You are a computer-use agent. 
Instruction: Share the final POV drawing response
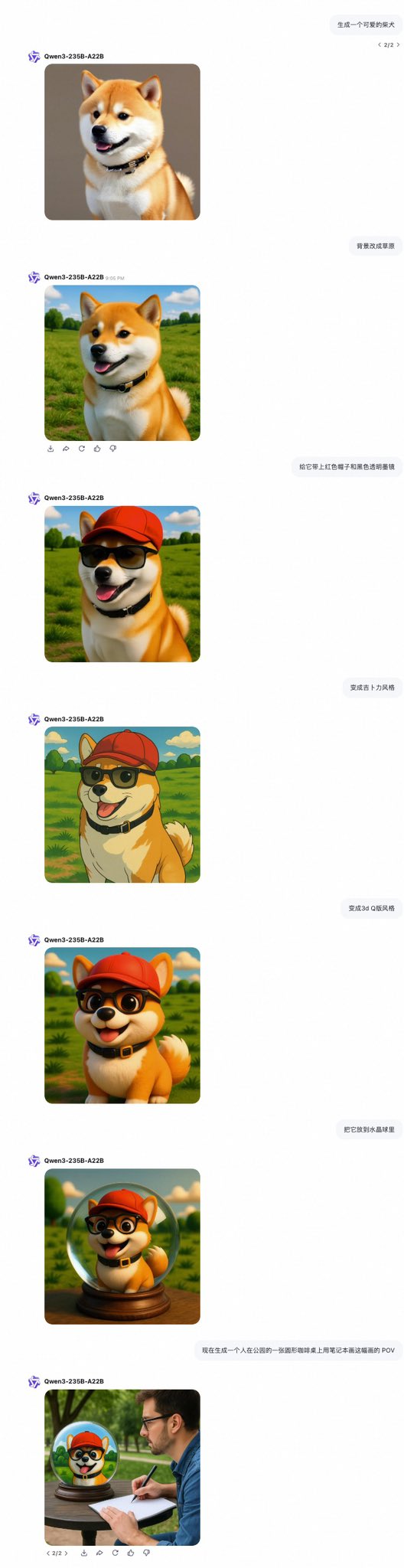point(99,1553)
